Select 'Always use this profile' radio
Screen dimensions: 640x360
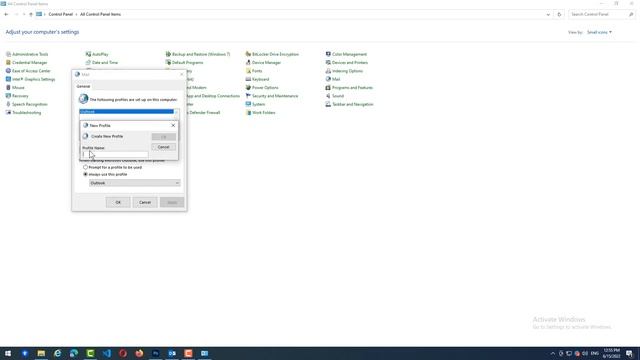85,174
